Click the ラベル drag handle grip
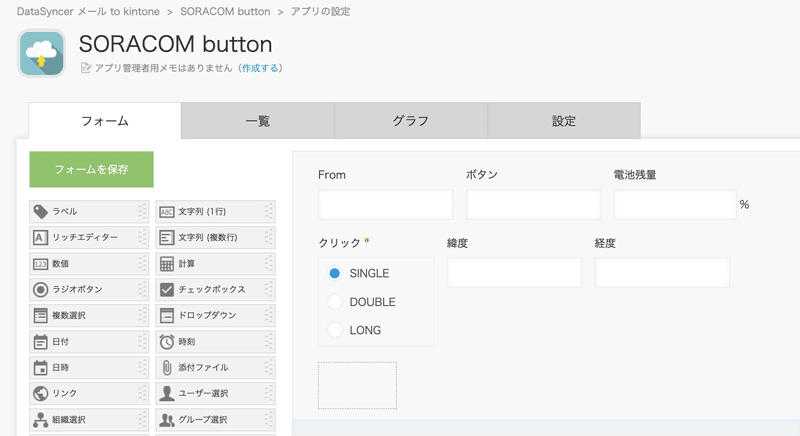This screenshot has height=436, width=800. tap(142, 211)
